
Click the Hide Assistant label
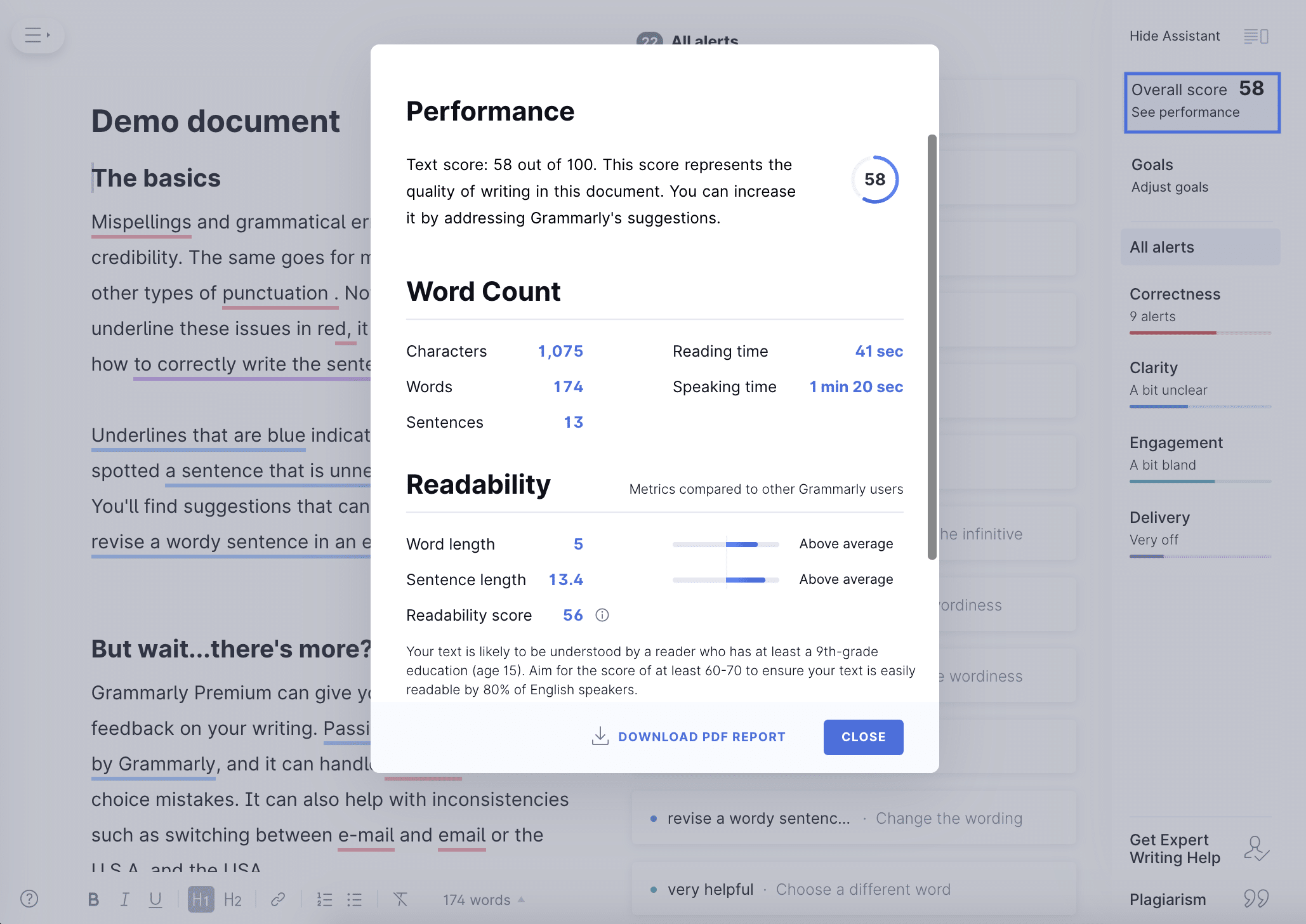[1175, 36]
